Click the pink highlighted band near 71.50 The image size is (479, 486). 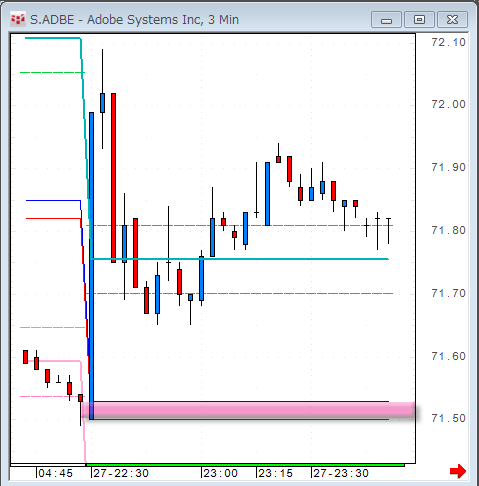[x=248, y=410]
